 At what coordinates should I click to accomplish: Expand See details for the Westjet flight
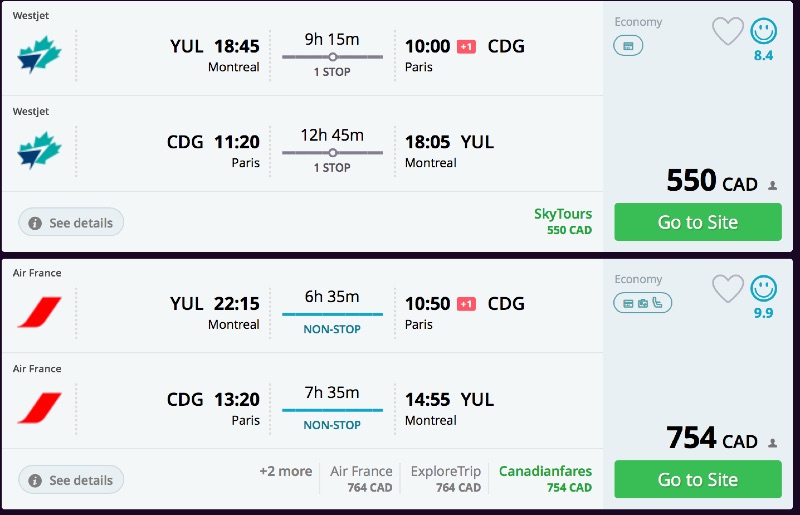click(71, 222)
